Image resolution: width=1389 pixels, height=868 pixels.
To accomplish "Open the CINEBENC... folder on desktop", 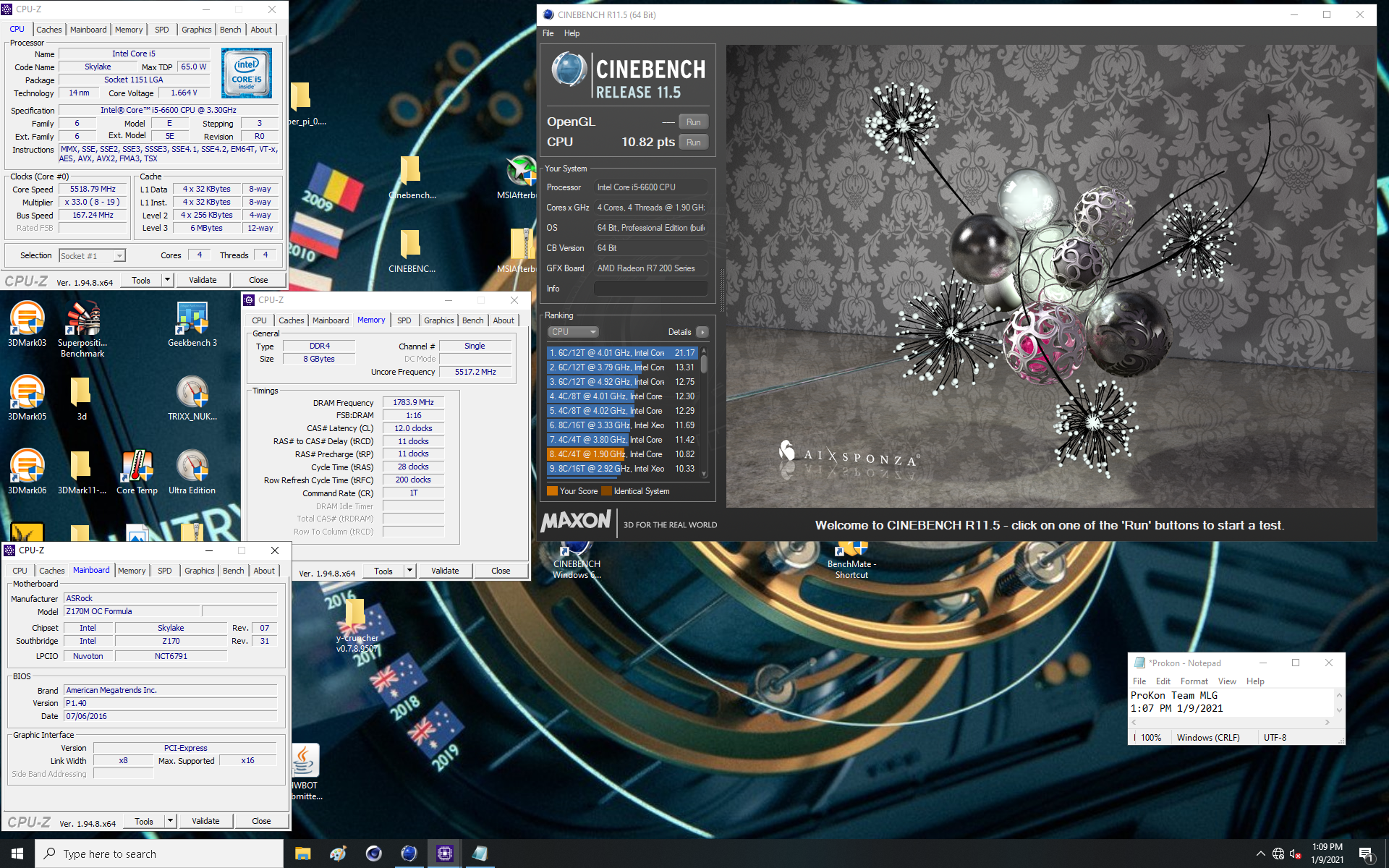I will (x=412, y=251).
